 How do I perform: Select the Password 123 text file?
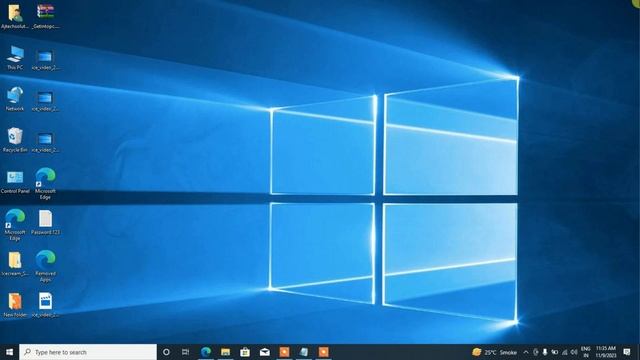(45, 222)
